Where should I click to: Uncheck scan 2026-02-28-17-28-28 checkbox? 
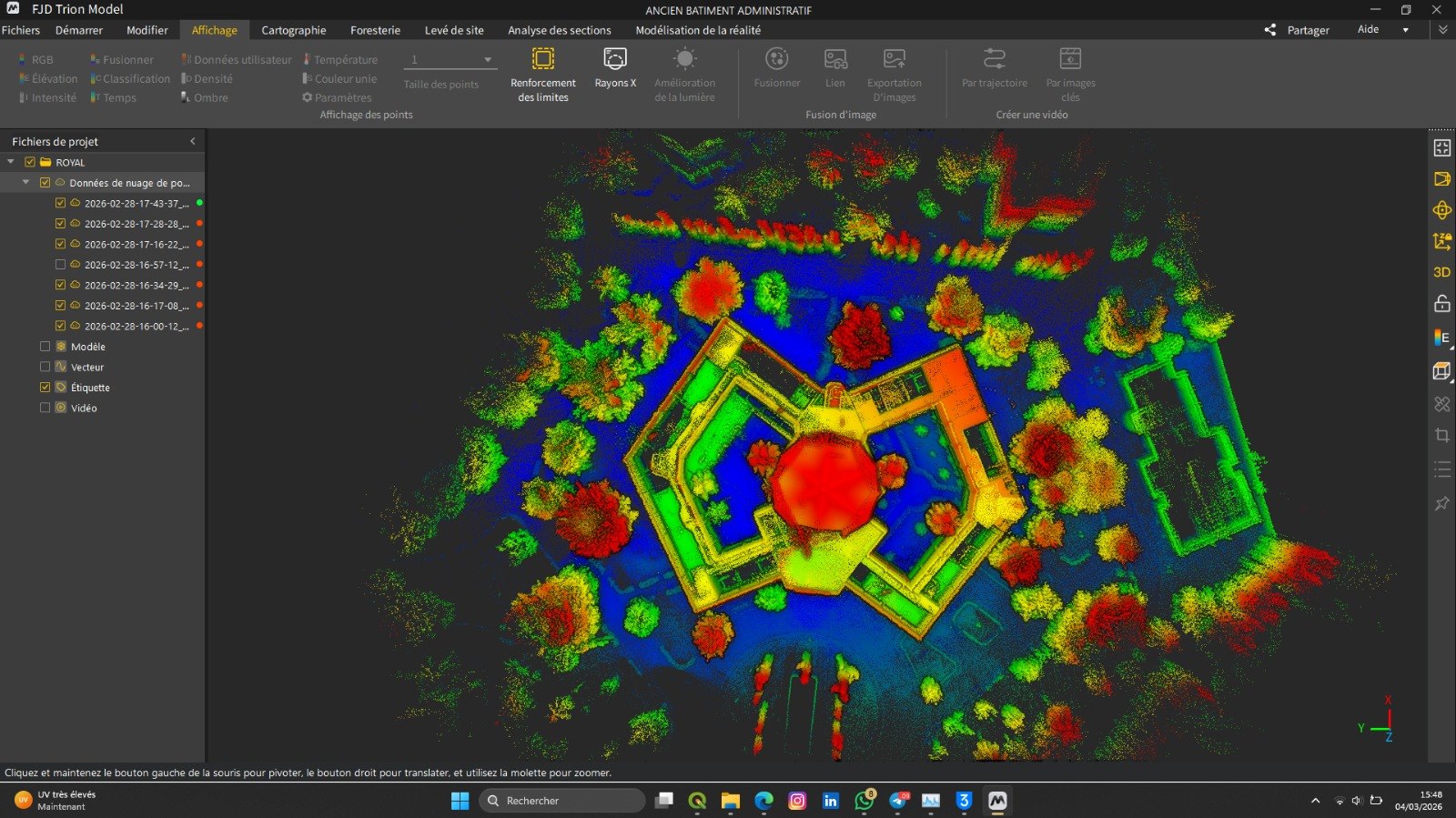[x=60, y=224]
